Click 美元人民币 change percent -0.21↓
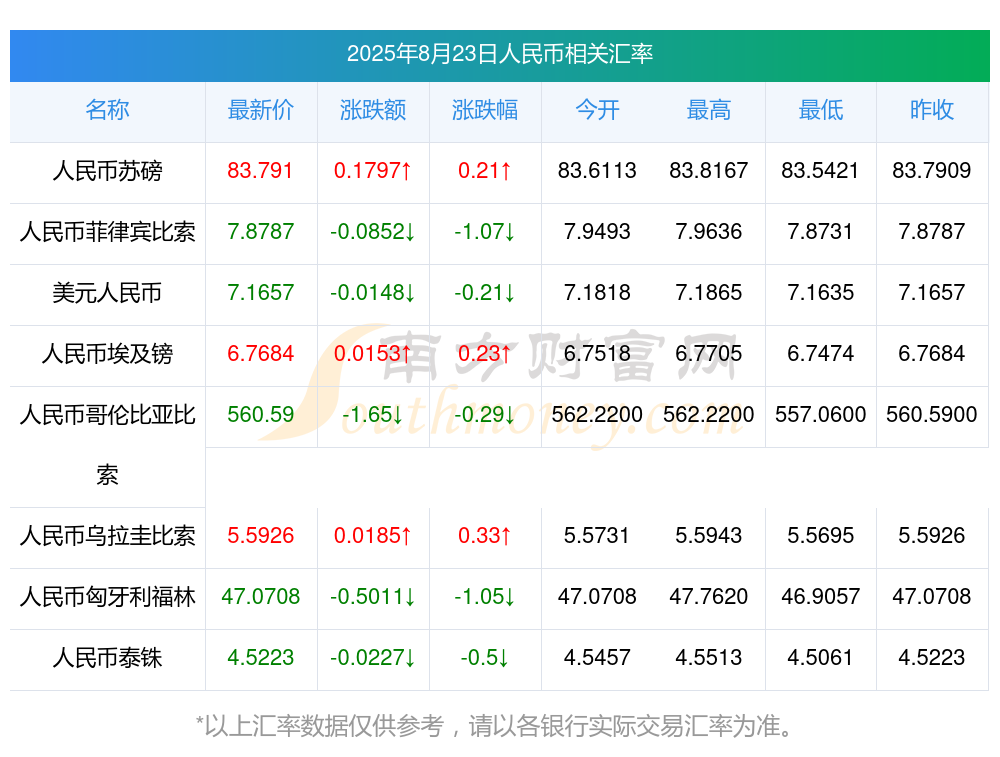 click(x=485, y=293)
